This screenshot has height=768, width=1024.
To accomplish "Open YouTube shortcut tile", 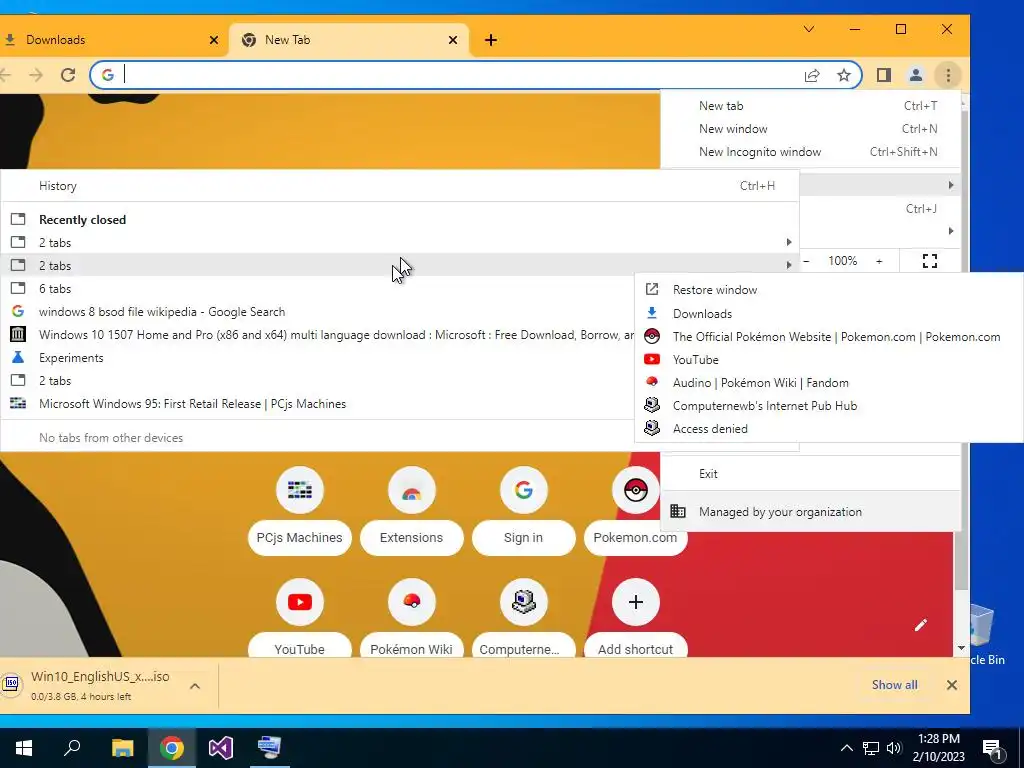I will pos(300,601).
